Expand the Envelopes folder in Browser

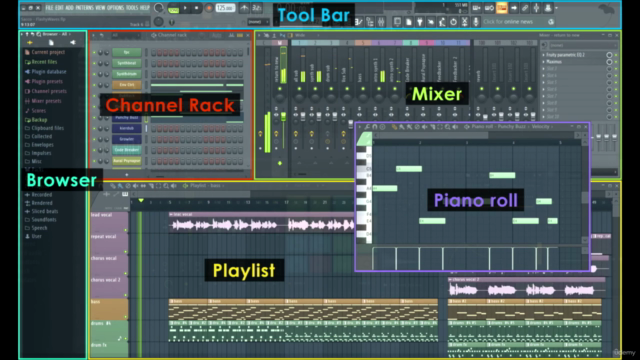[39, 144]
